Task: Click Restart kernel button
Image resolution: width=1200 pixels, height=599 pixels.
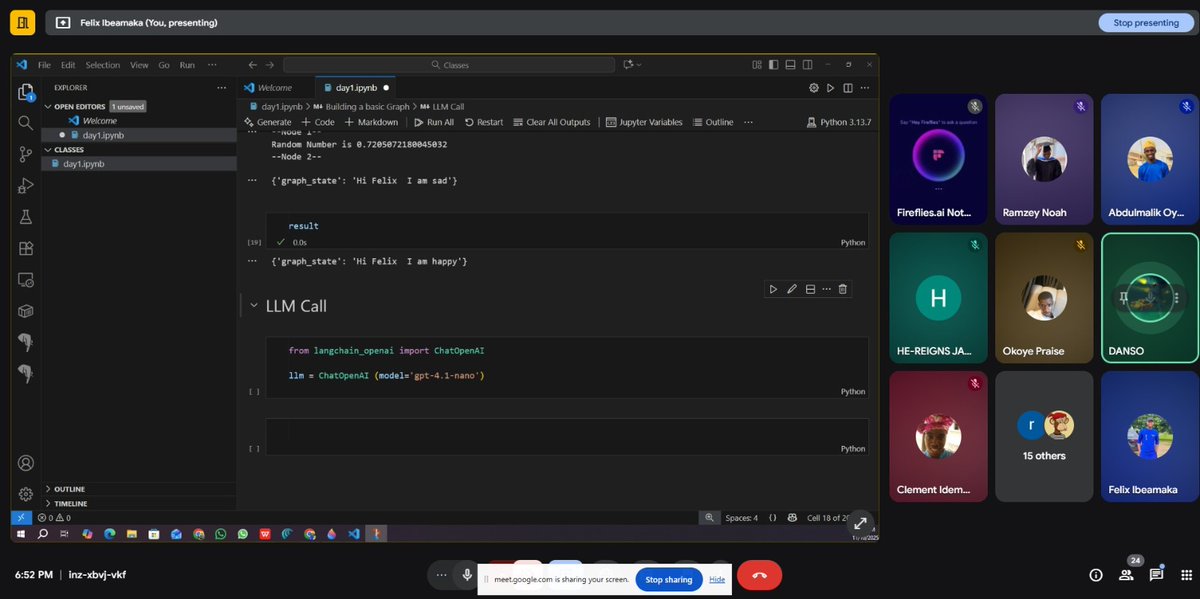Action: (x=484, y=122)
